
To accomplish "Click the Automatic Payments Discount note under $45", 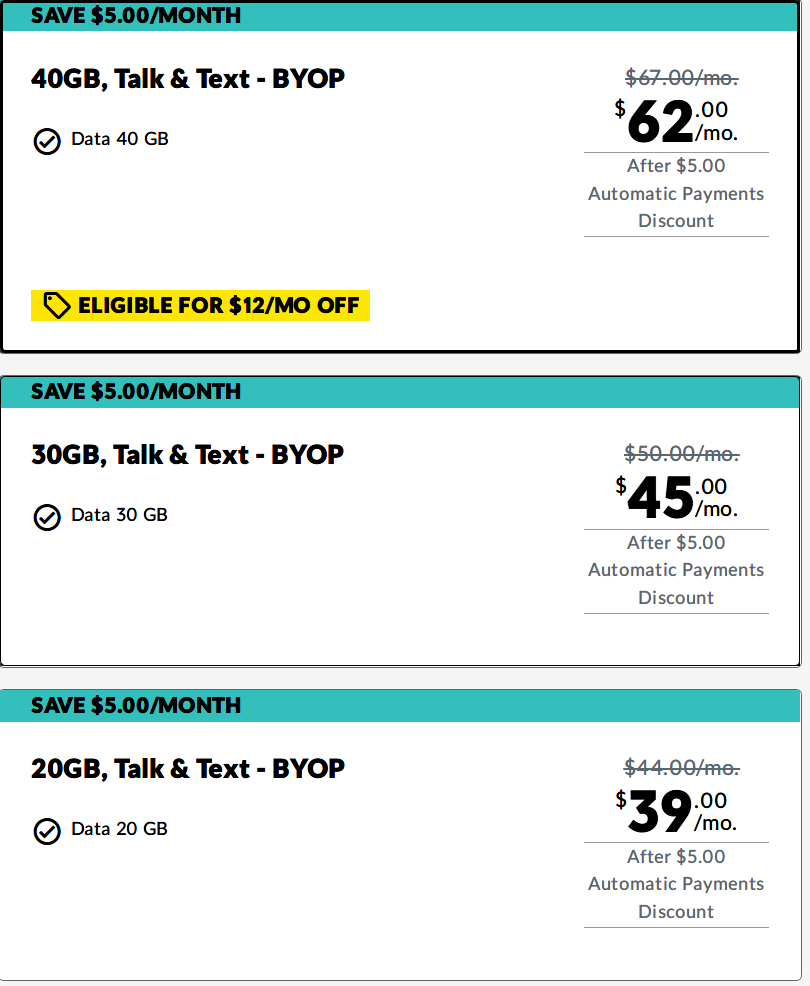I will tap(676, 570).
